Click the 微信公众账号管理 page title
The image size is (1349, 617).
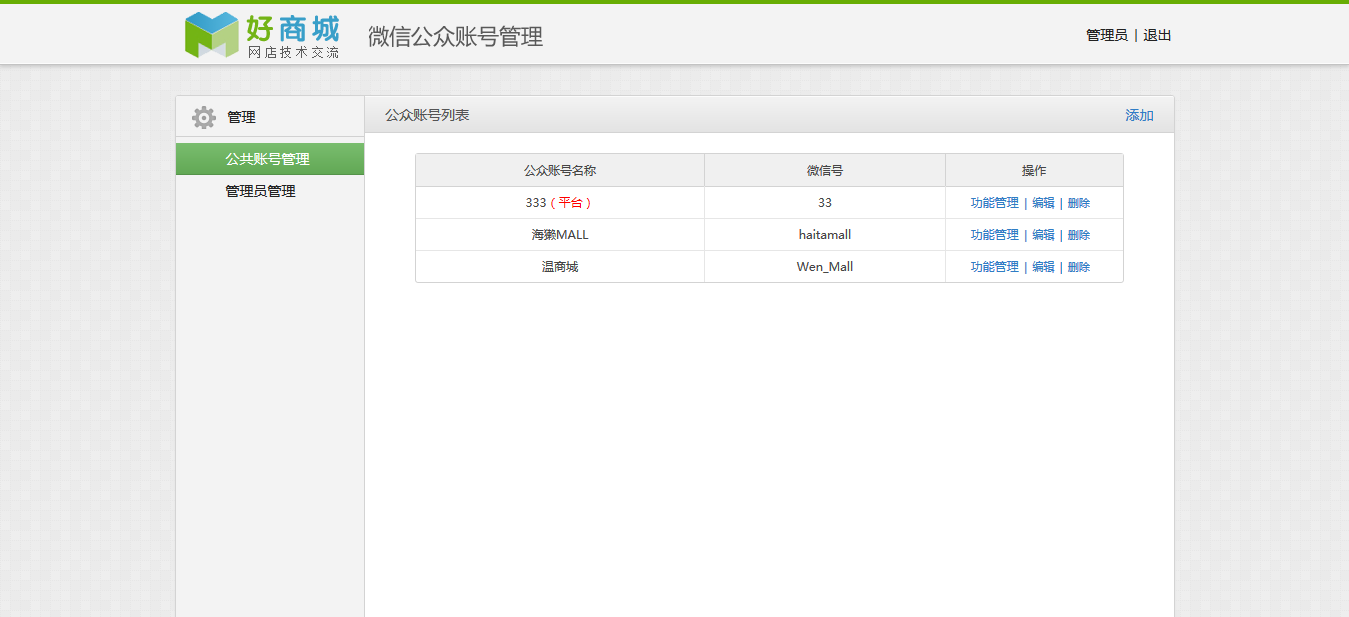[x=456, y=37]
